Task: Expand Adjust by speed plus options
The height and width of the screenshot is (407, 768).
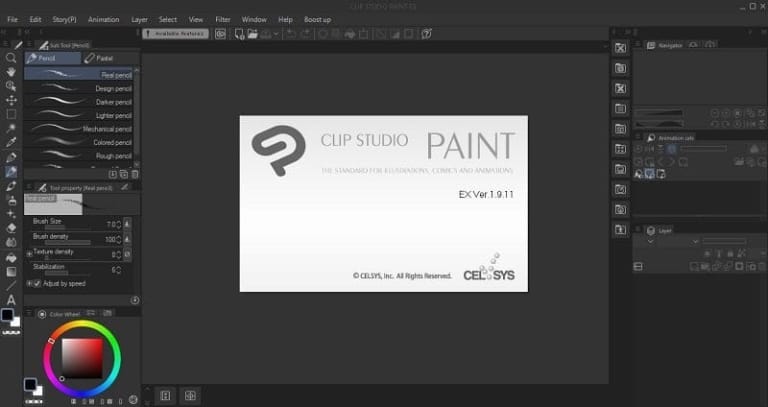Action: (x=29, y=284)
